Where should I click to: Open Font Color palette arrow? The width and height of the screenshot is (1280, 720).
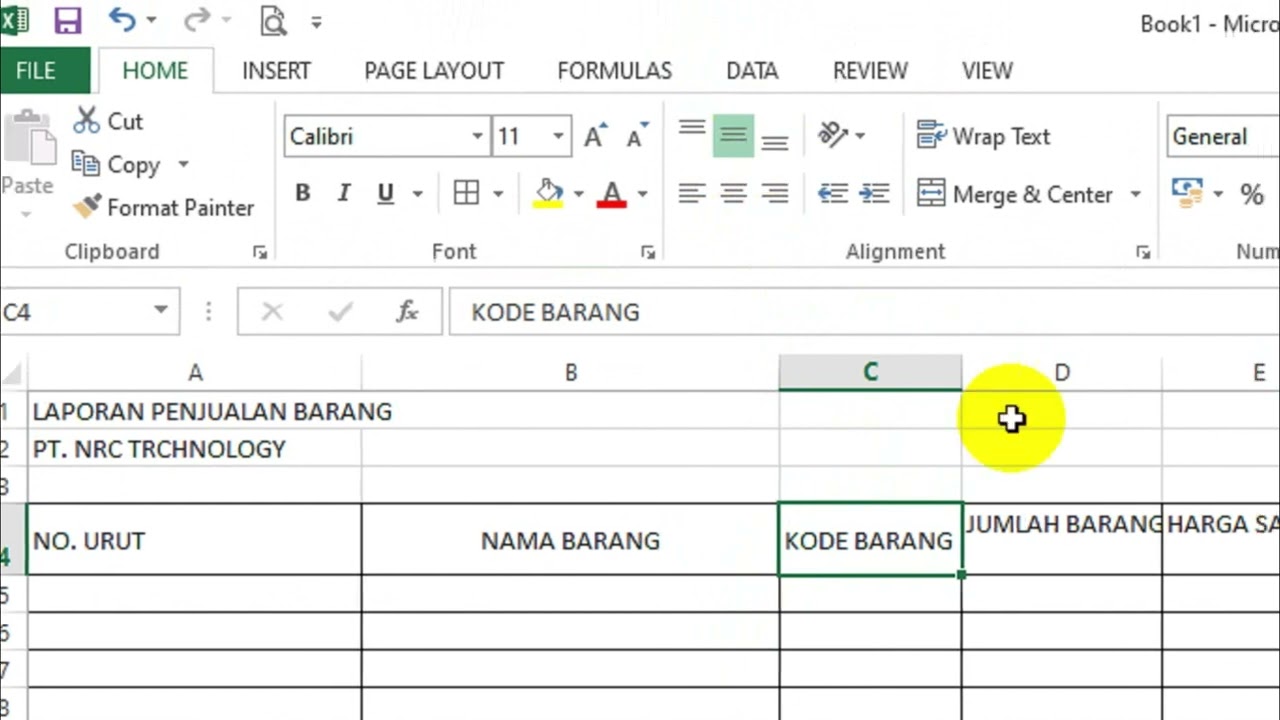642,194
